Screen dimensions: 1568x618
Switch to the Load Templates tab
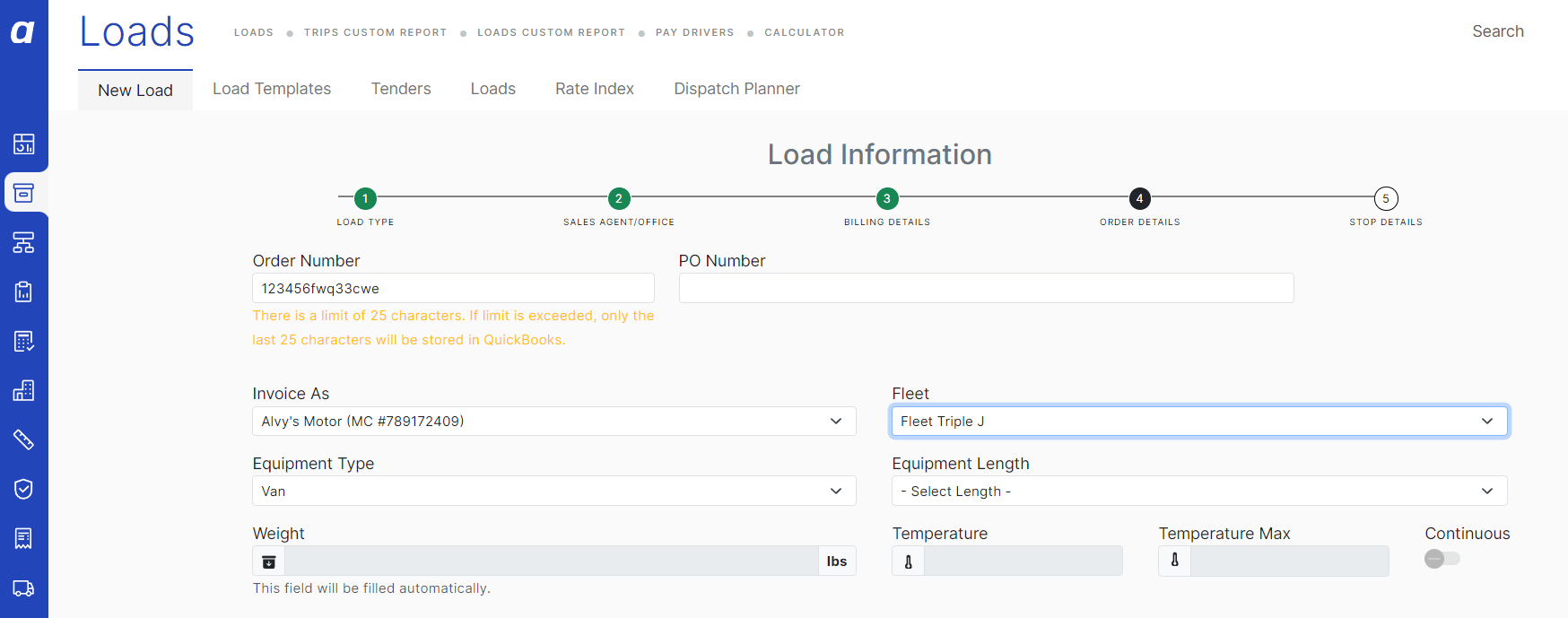272,89
